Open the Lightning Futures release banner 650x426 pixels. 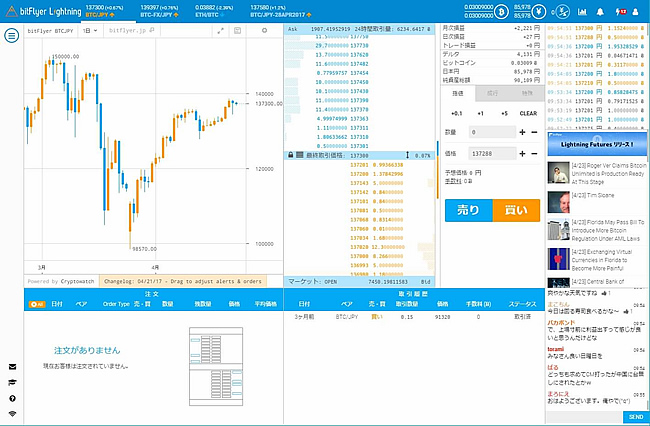[597, 144]
